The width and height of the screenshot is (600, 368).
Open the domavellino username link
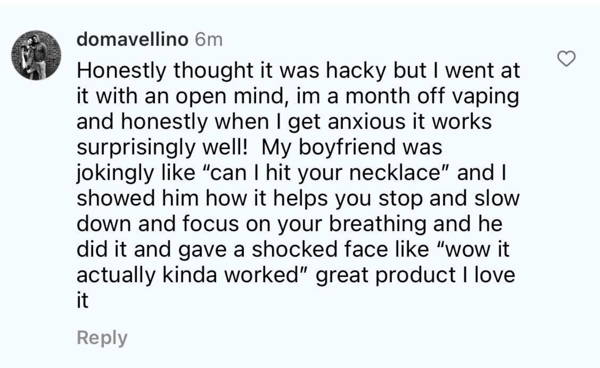[132, 39]
